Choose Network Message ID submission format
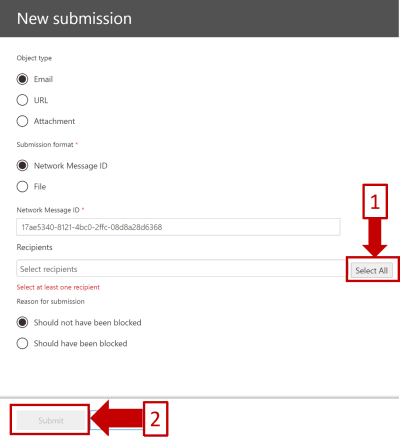The image size is (400, 446). pyautogui.click(x=22, y=166)
